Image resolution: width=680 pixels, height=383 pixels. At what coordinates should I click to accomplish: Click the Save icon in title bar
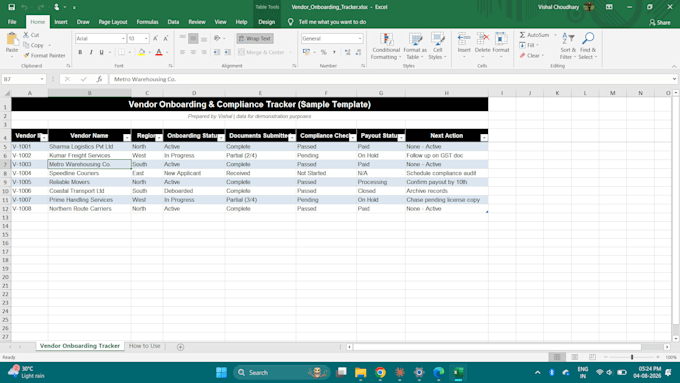[x=12, y=7]
